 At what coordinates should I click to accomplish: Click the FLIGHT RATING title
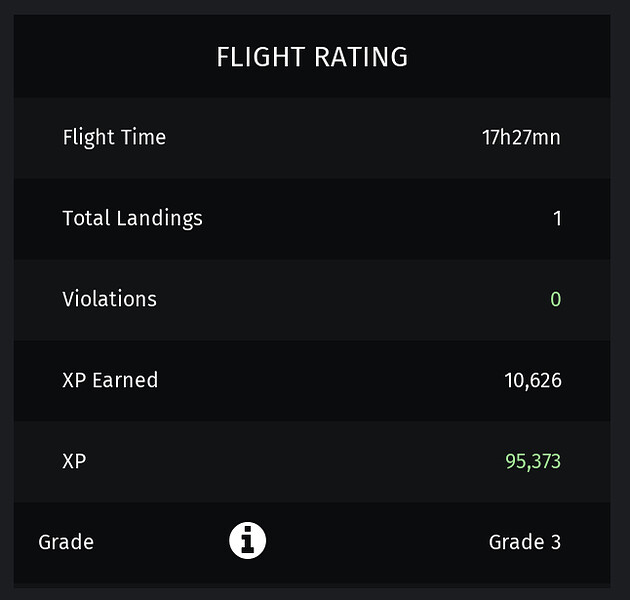pyautogui.click(x=312, y=57)
